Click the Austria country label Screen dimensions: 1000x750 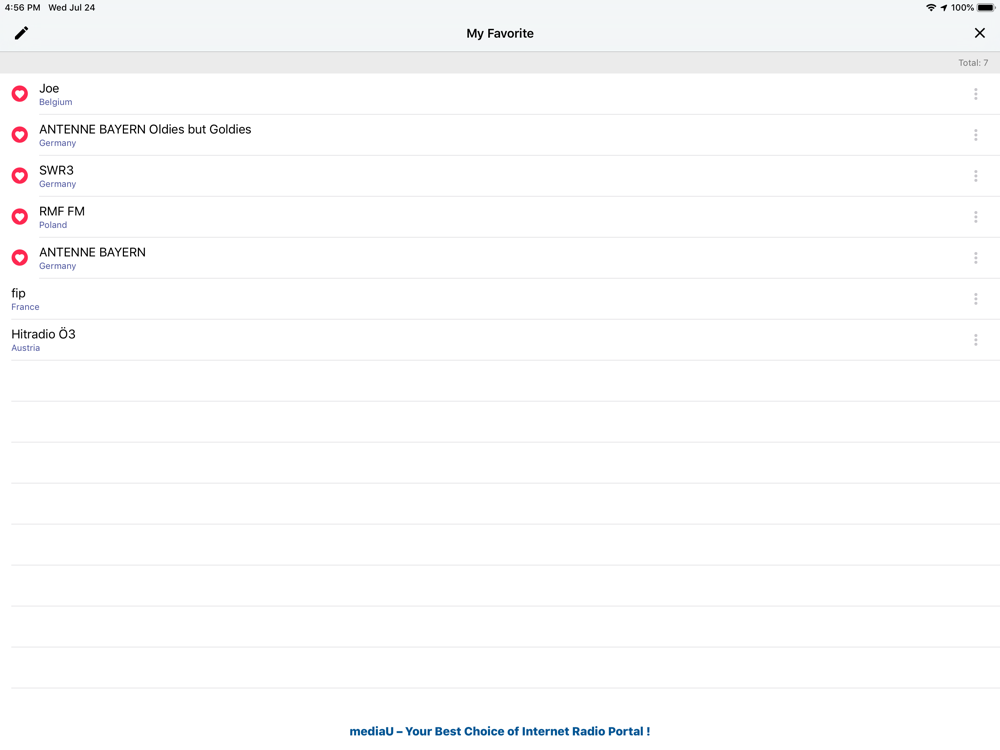[26, 348]
